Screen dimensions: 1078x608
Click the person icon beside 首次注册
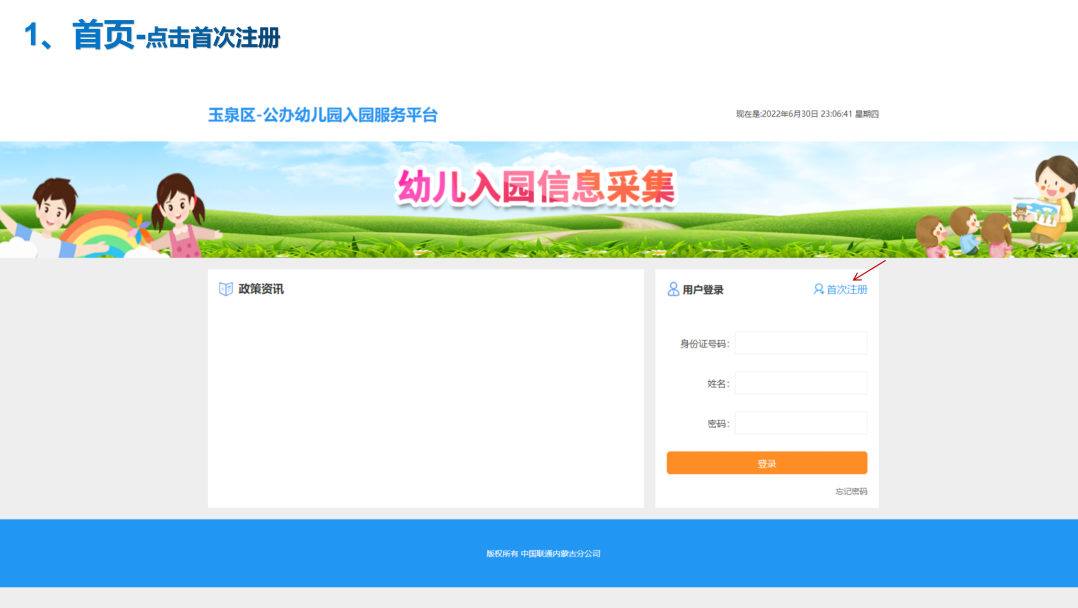point(819,289)
